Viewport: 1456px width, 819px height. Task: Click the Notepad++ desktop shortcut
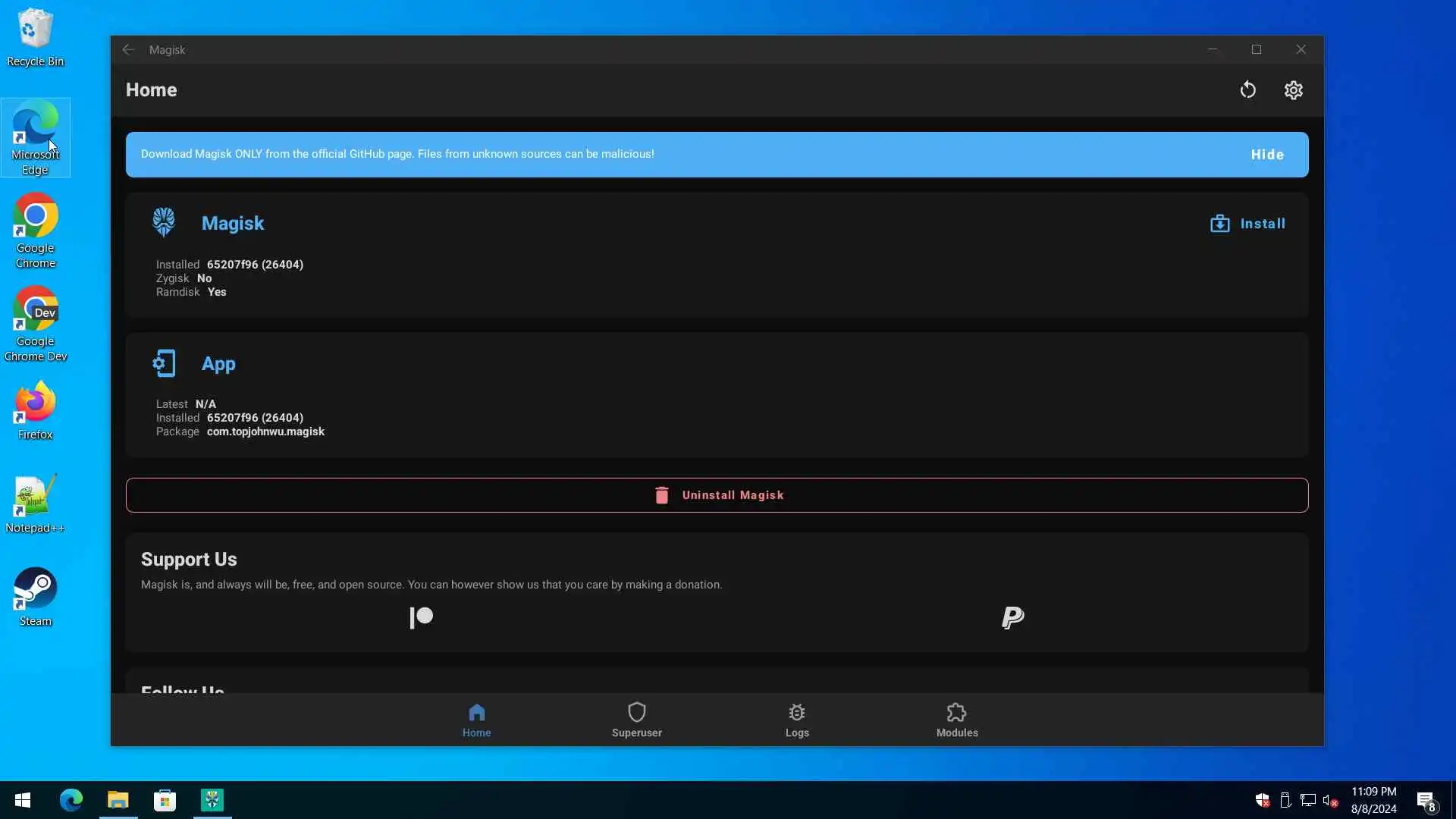[x=35, y=504]
